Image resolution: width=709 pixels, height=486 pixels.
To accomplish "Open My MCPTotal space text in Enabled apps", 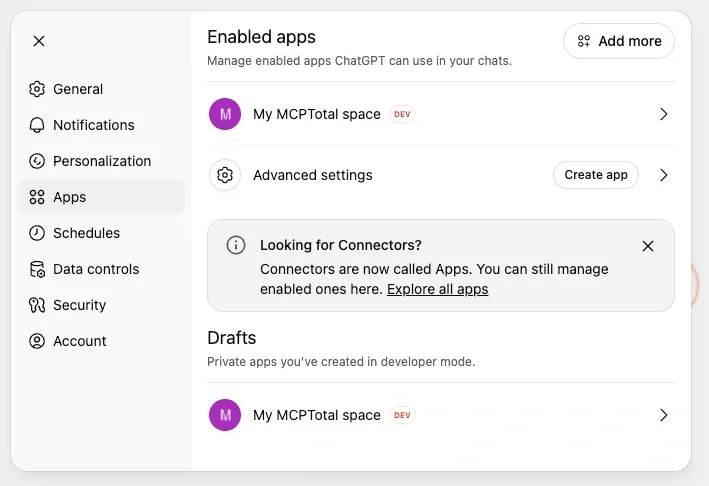I will [x=317, y=114].
